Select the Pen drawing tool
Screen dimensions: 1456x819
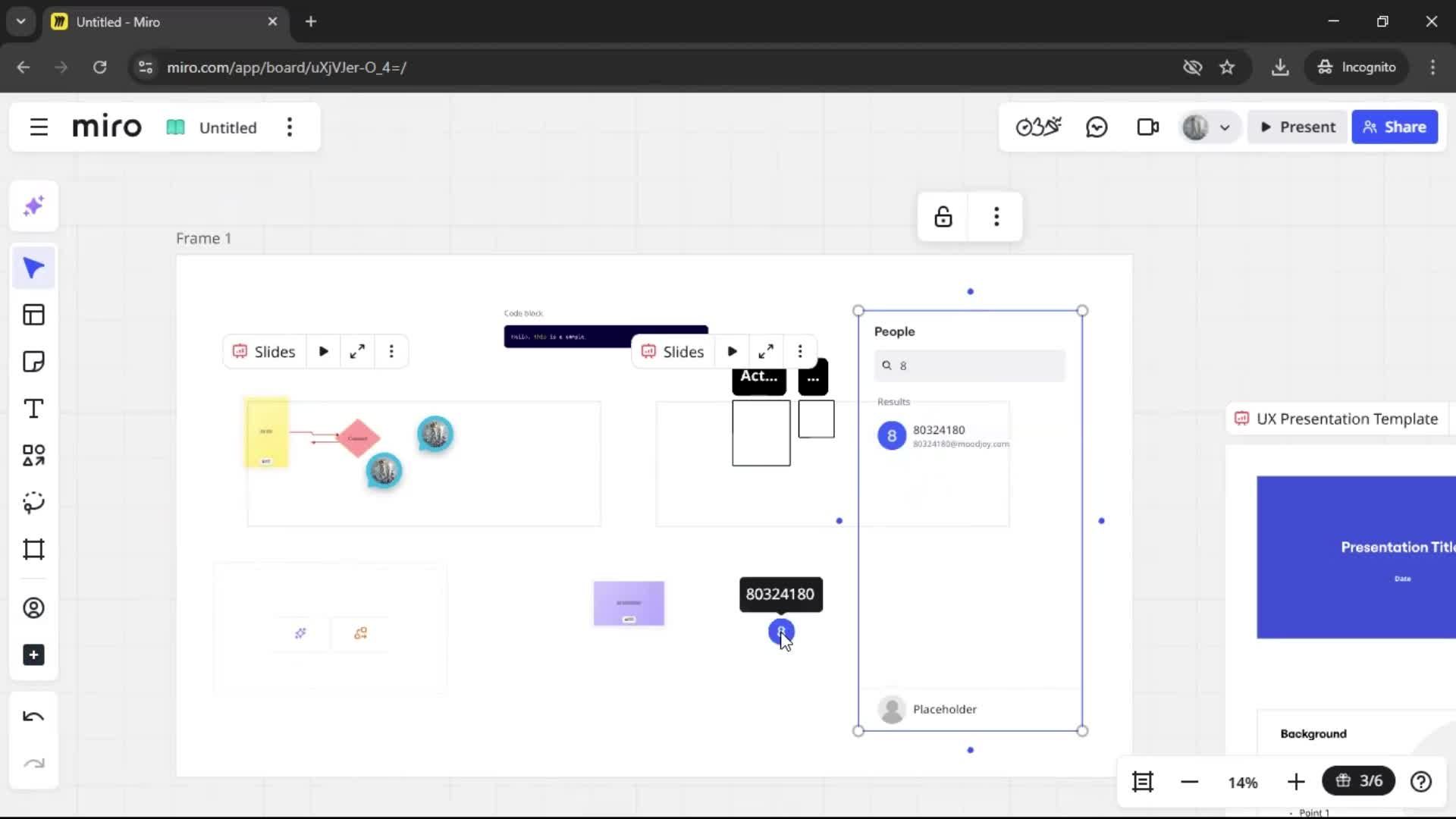click(33, 503)
